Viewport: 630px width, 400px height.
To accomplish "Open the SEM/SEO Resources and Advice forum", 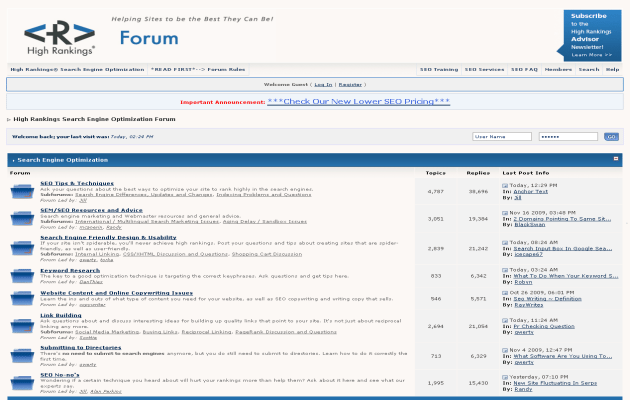I will (x=91, y=210).
